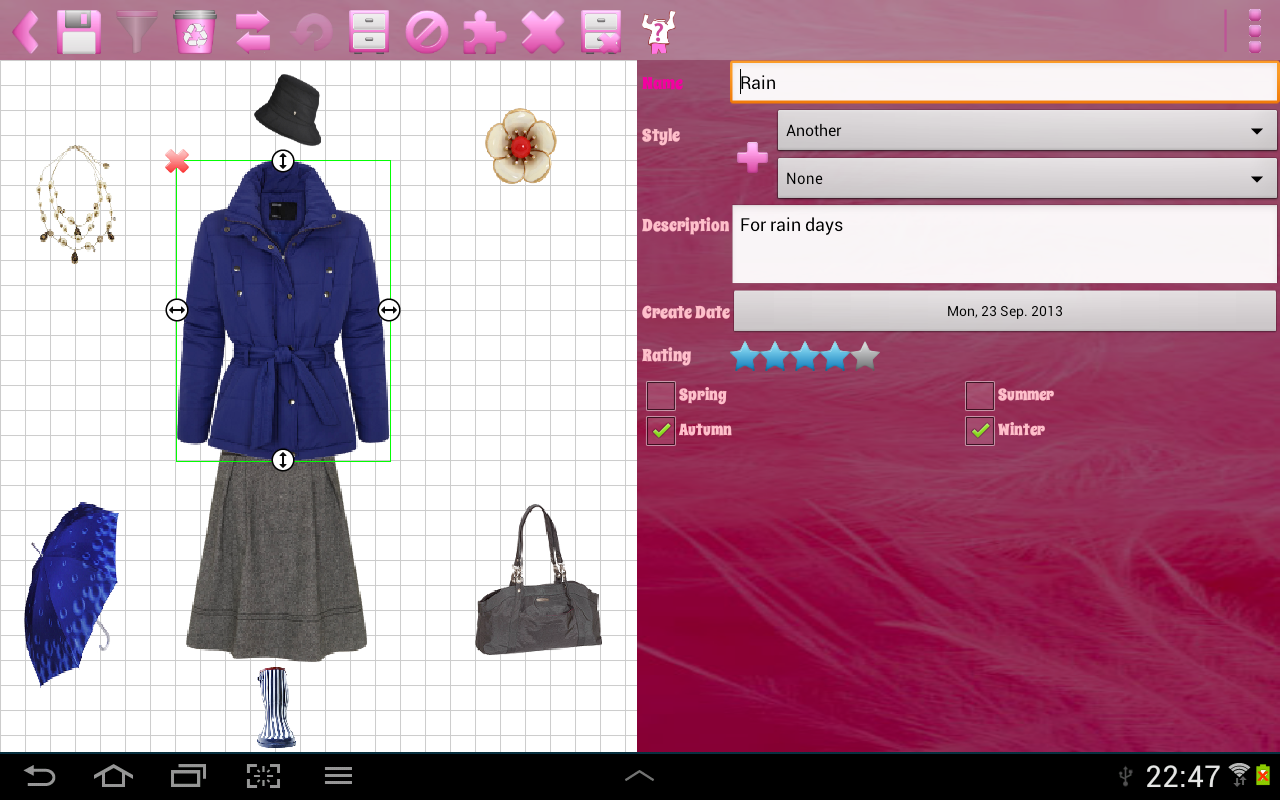
Task: Set rating to five stars
Action: [864, 356]
